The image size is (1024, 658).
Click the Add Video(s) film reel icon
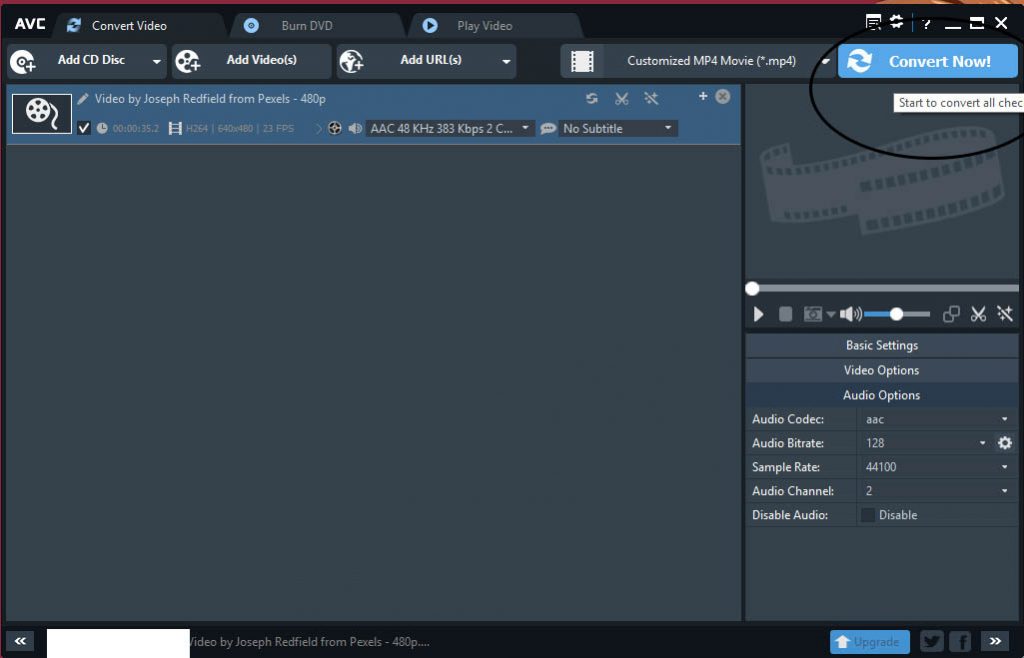tap(187, 61)
